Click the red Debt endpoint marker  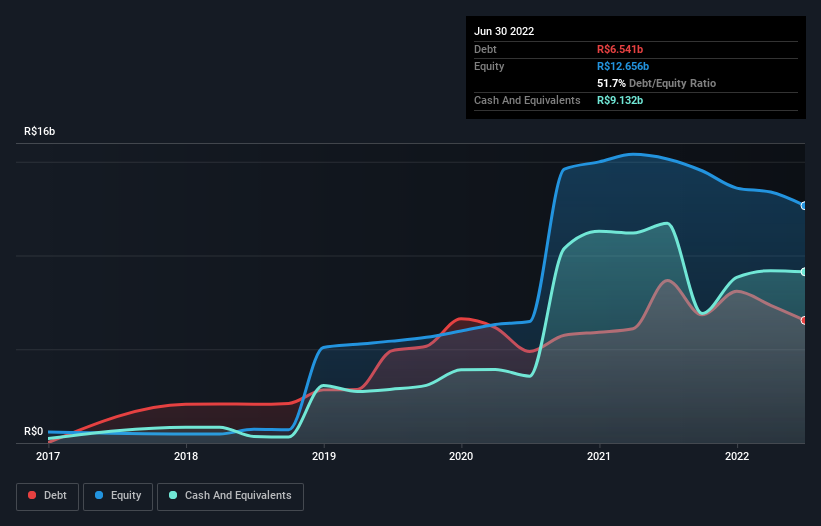804,320
